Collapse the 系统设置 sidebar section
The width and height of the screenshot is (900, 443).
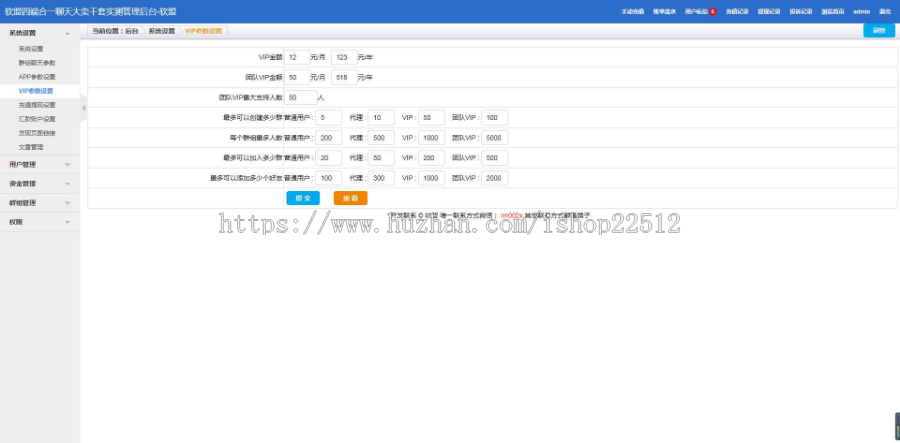tap(40, 33)
